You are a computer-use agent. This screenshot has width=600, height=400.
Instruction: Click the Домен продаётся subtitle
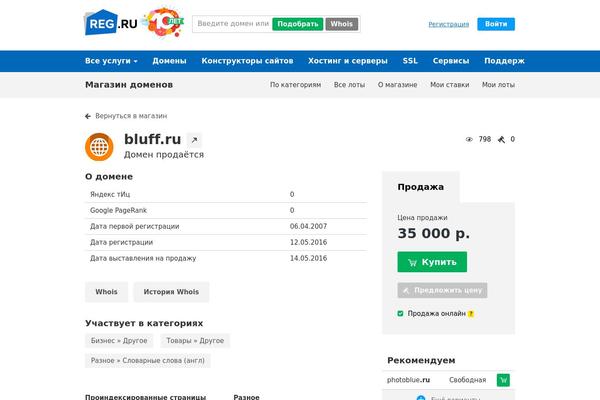(164, 155)
